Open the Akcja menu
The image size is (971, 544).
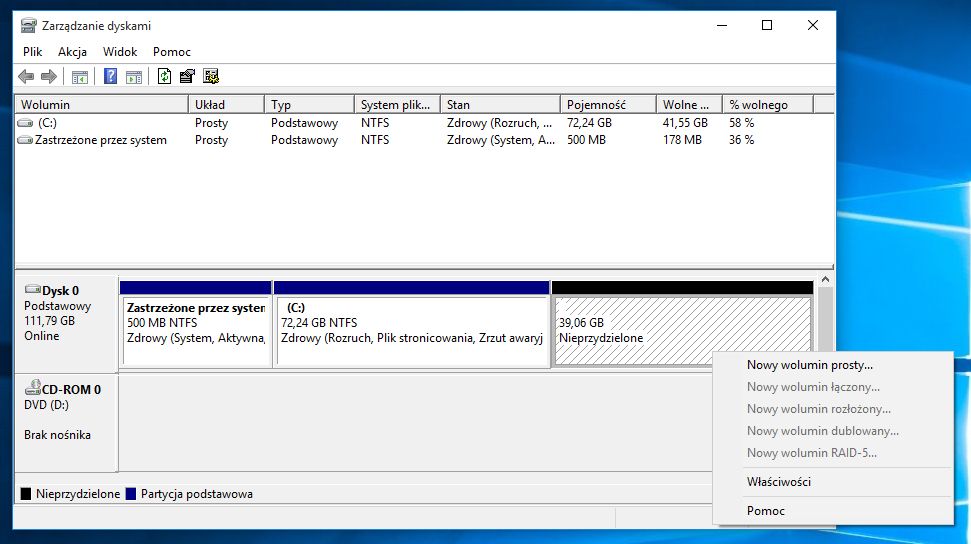[72, 52]
